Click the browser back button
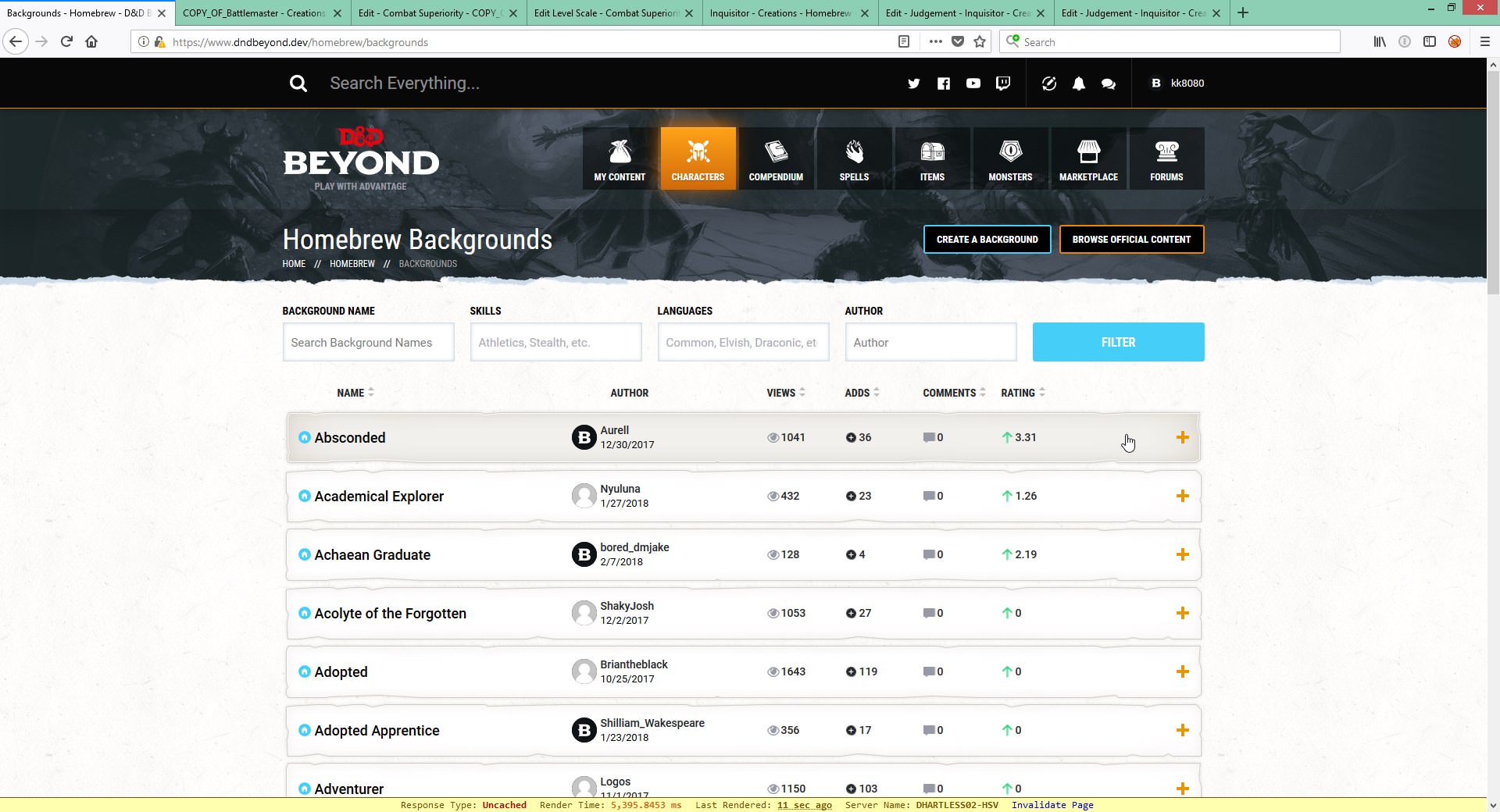 click(16, 42)
